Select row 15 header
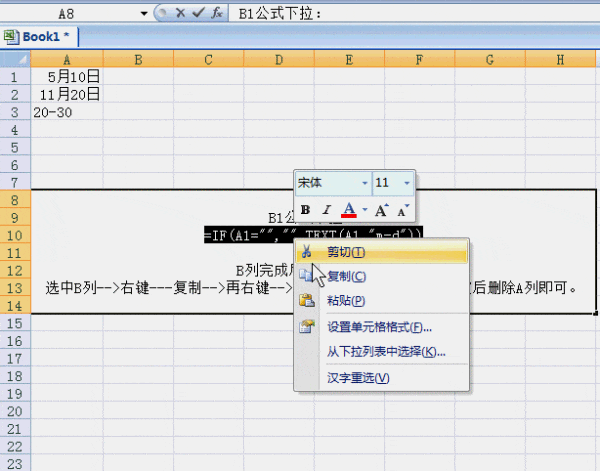Viewport: 600px width, 471px height. pos(15,323)
